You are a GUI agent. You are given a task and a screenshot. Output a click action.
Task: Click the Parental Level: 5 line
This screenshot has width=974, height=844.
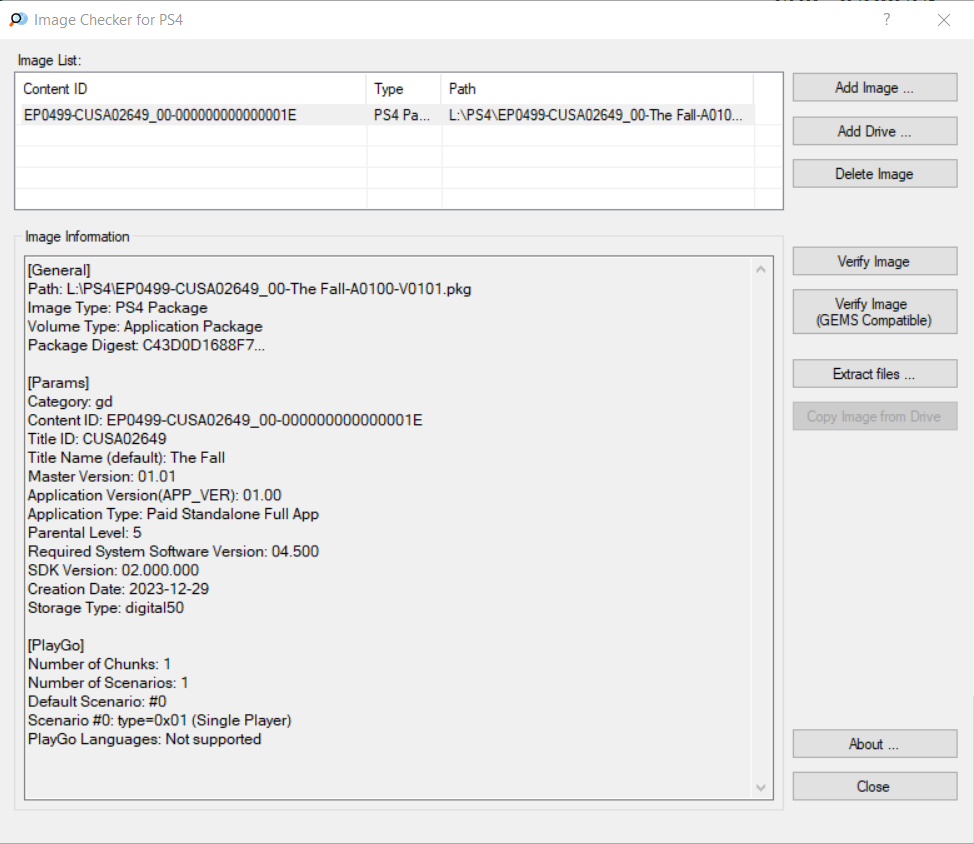84,532
